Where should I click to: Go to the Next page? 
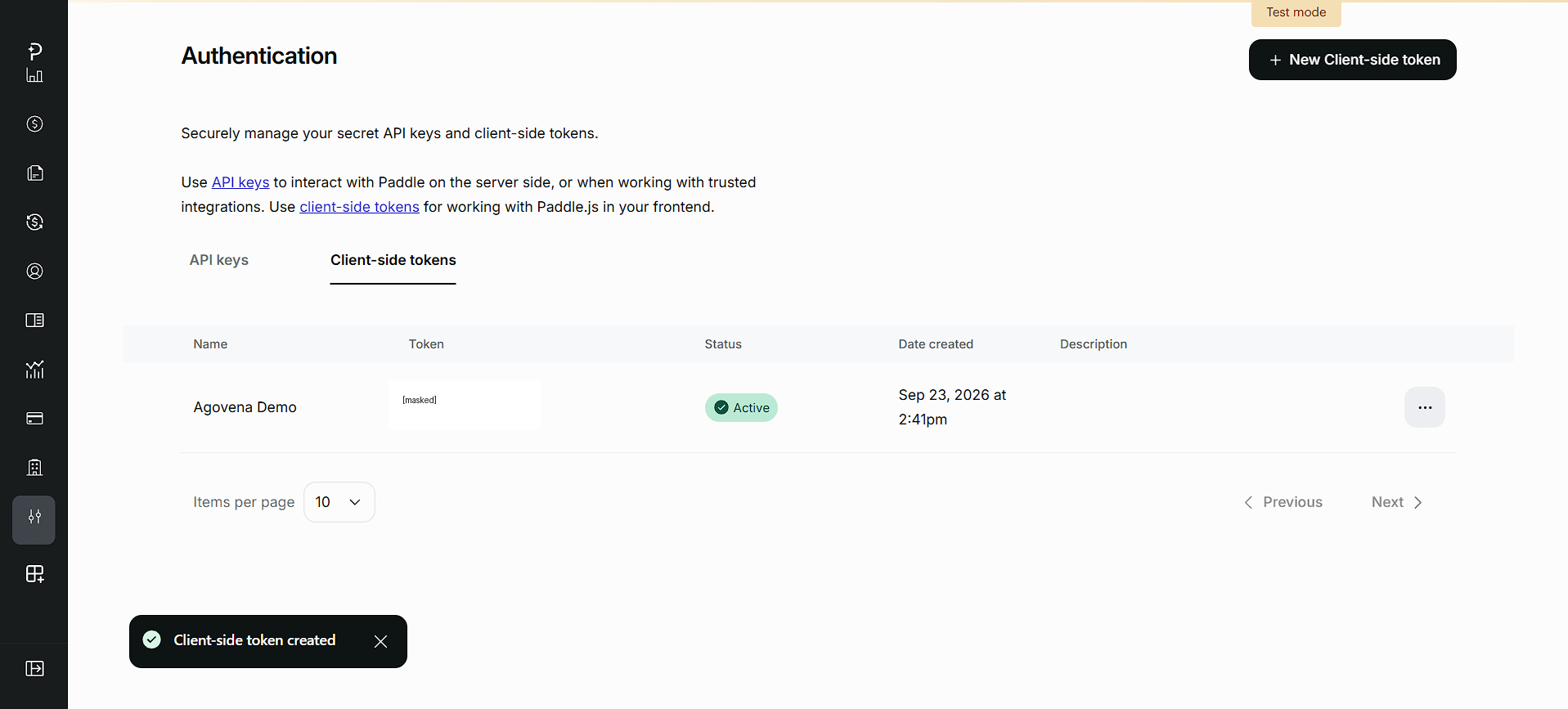point(1397,502)
